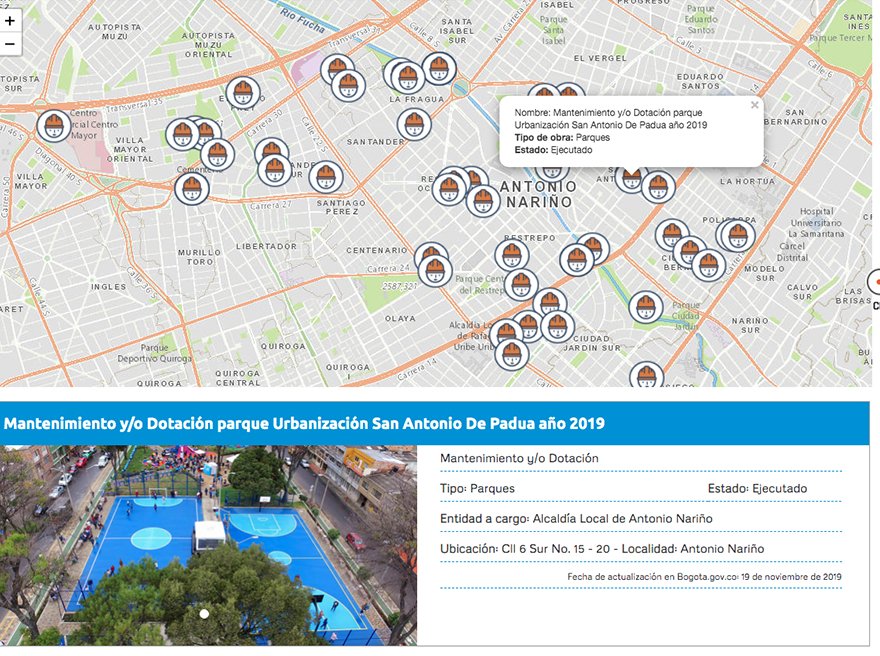Select the marker left of ANTONIO NARIÑO text
The image size is (880, 656).
483,200
